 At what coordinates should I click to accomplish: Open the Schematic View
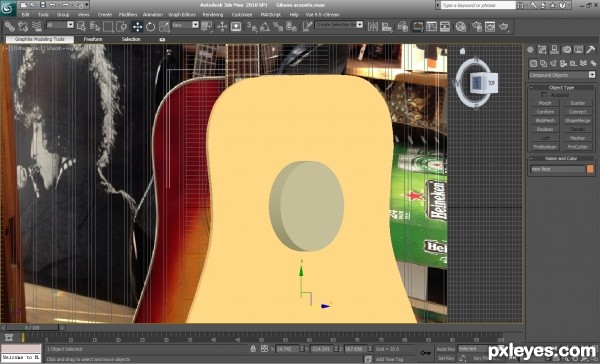(x=445, y=26)
